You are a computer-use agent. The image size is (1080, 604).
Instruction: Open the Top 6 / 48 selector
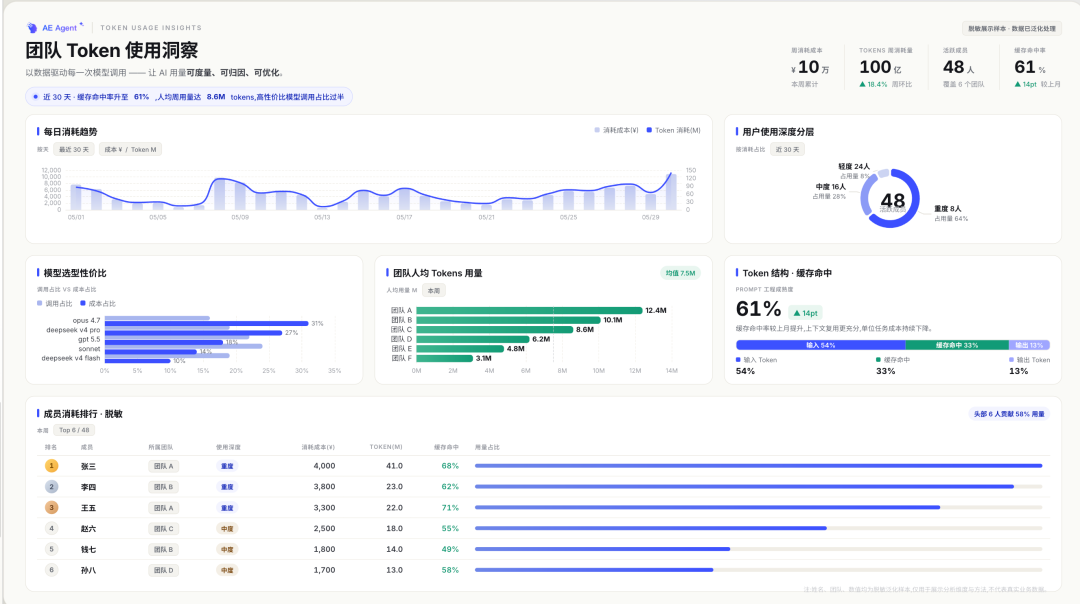[74, 430]
